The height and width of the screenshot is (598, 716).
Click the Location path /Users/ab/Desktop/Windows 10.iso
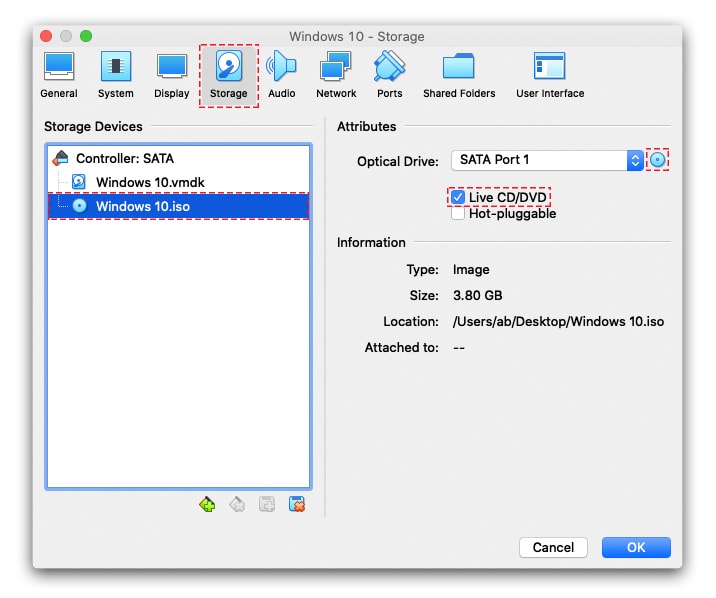[x=558, y=321]
